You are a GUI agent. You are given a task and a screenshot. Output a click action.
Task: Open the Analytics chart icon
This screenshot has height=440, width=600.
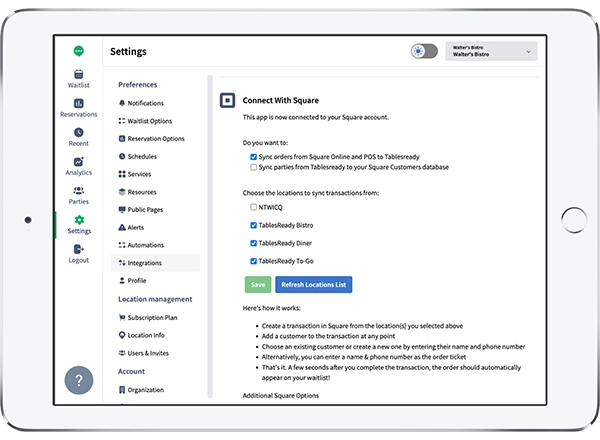pyautogui.click(x=79, y=161)
